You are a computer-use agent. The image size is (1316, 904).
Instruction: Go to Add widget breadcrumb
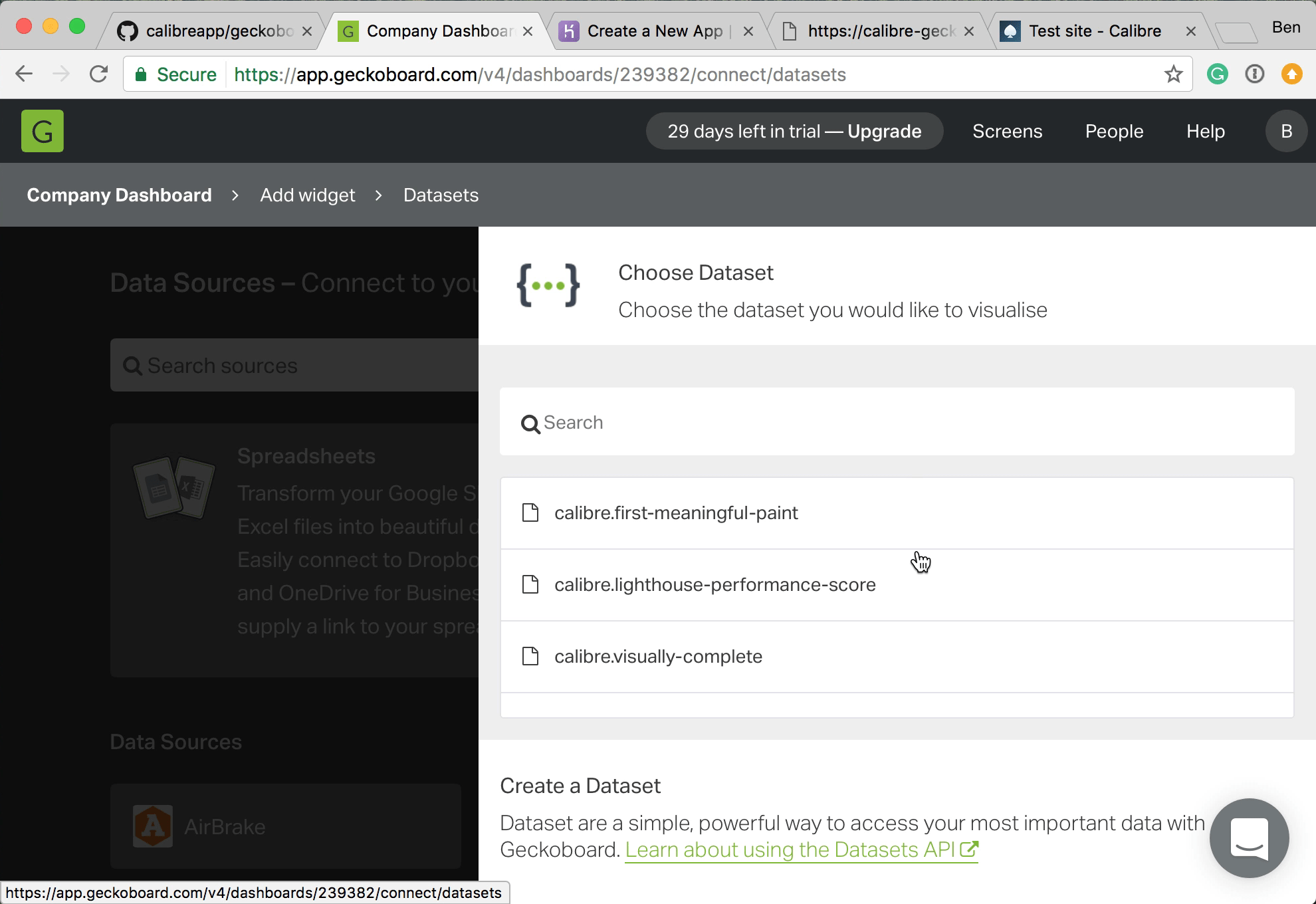(307, 195)
